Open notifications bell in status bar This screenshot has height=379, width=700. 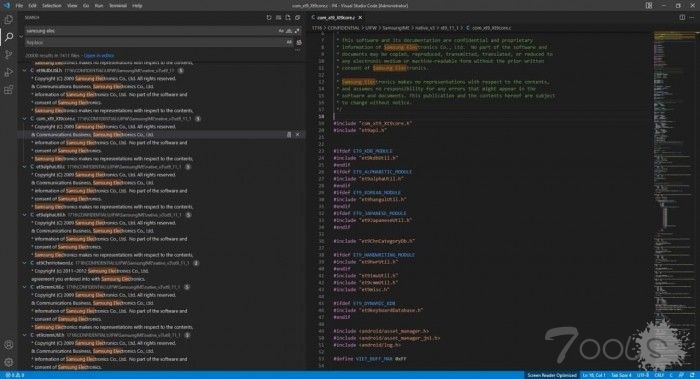coord(692,375)
